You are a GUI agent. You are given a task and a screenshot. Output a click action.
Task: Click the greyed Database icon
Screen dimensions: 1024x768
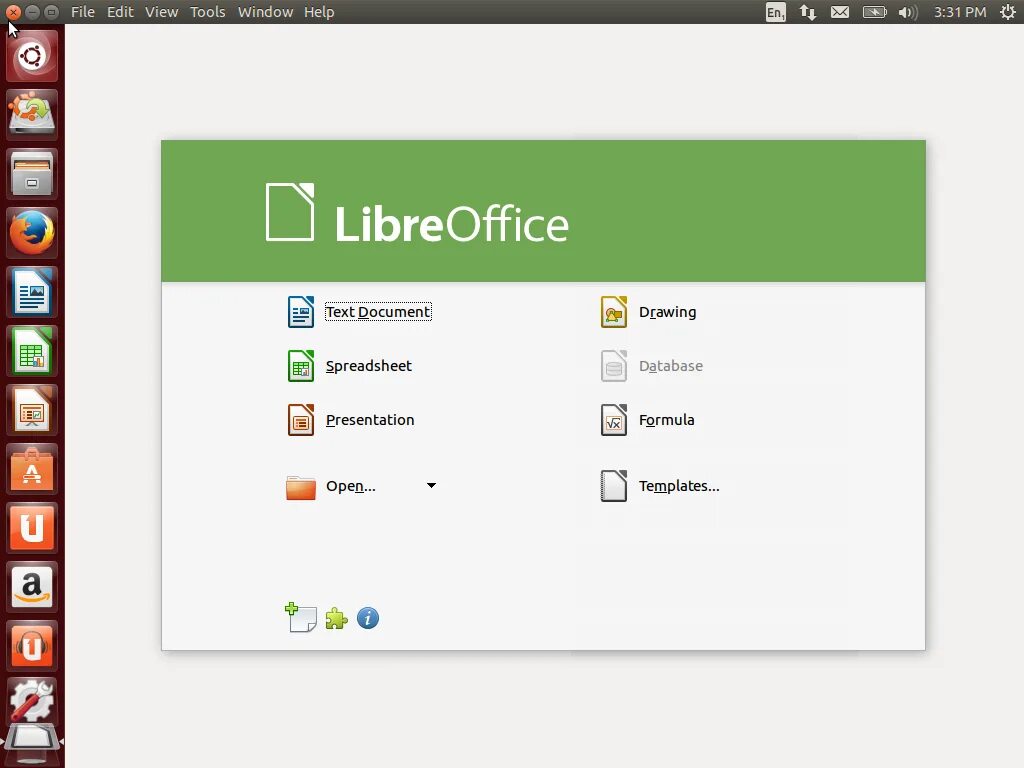tap(614, 366)
